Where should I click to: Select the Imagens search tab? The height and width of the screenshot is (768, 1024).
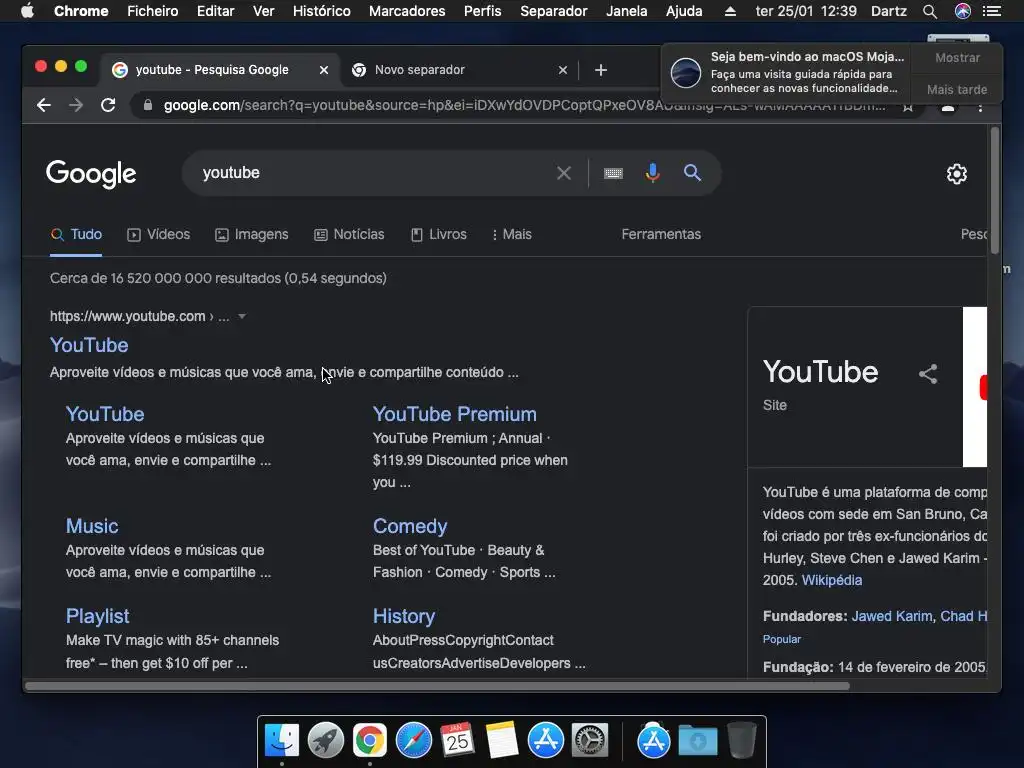click(x=251, y=234)
